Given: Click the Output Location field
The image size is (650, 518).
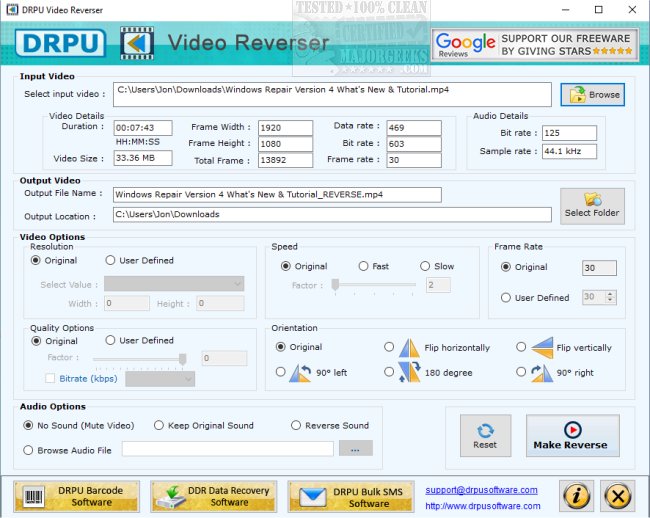Looking at the screenshot, I should [332, 215].
